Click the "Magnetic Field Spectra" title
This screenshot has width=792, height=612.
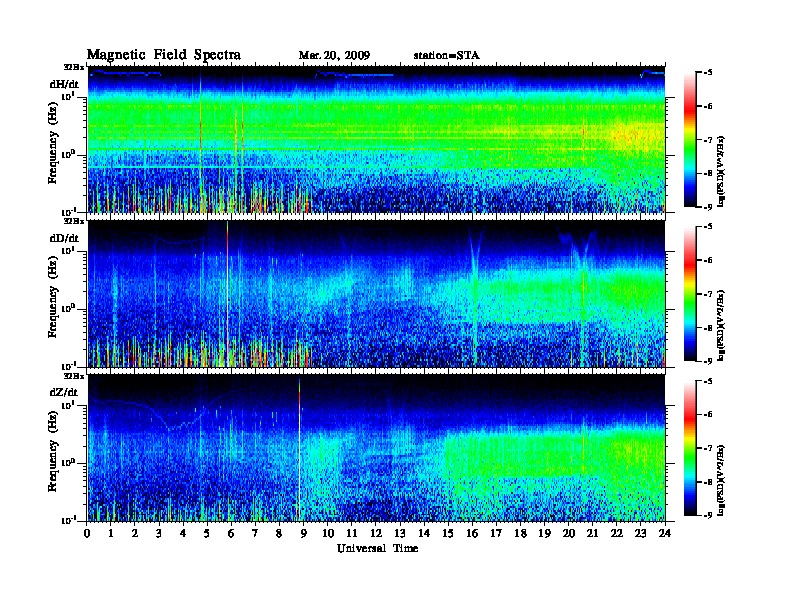(x=163, y=55)
